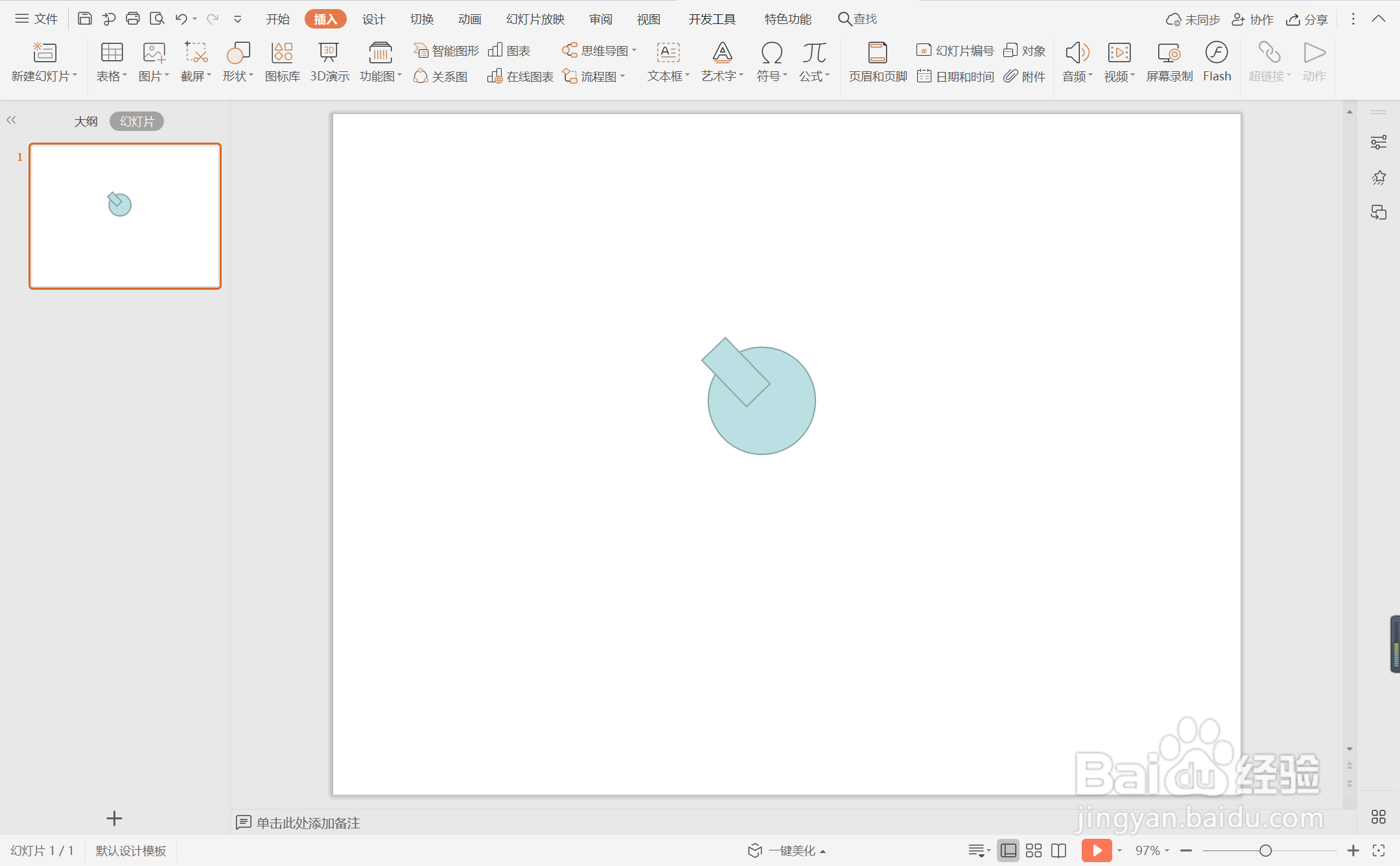Open the 文件 file menu
The width and height of the screenshot is (1400, 866).
click(37, 19)
